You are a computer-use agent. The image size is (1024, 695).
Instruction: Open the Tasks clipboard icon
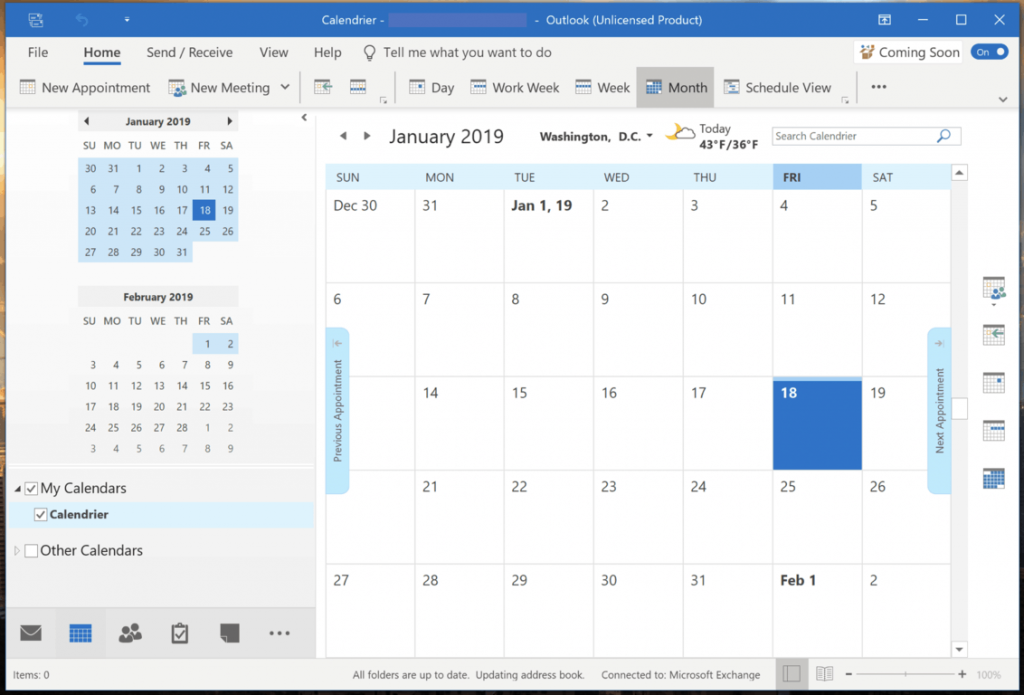[x=180, y=633]
